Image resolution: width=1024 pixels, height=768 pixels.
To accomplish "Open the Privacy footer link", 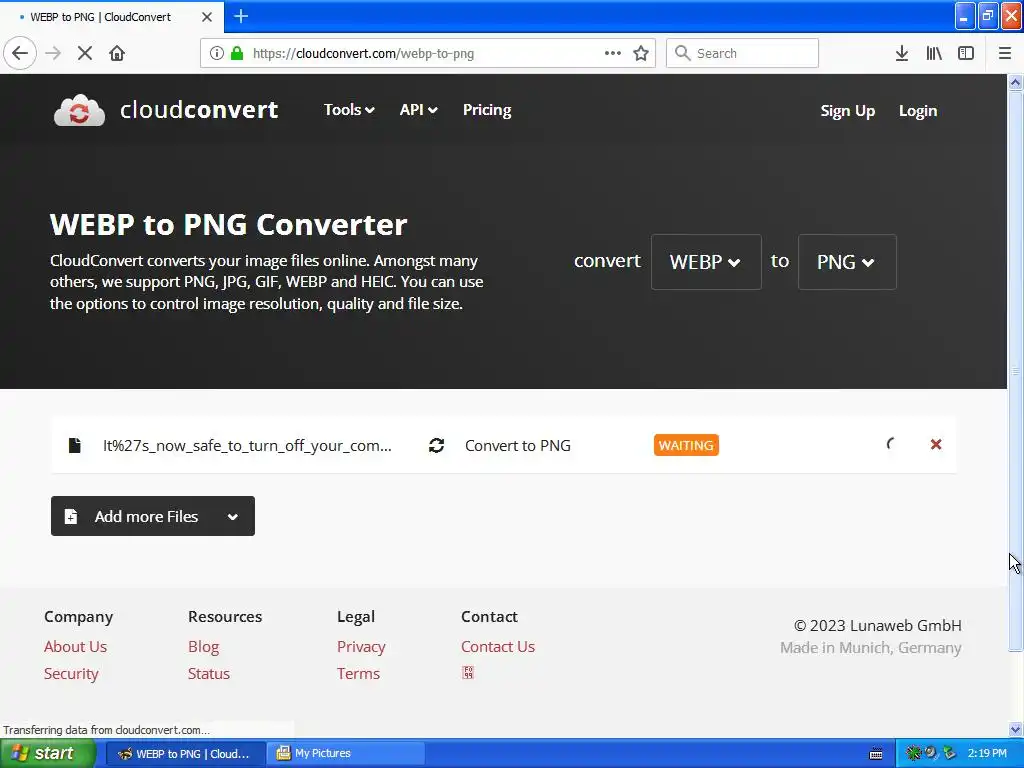I will click(361, 647).
